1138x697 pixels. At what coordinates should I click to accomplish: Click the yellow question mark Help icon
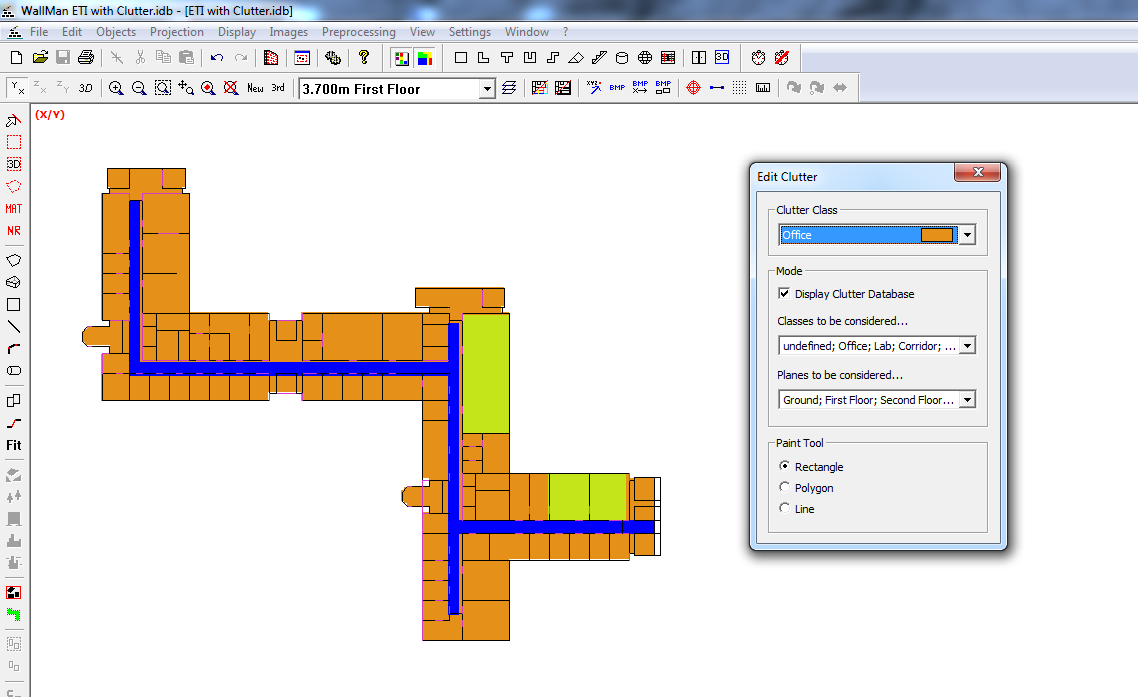pyautogui.click(x=364, y=57)
